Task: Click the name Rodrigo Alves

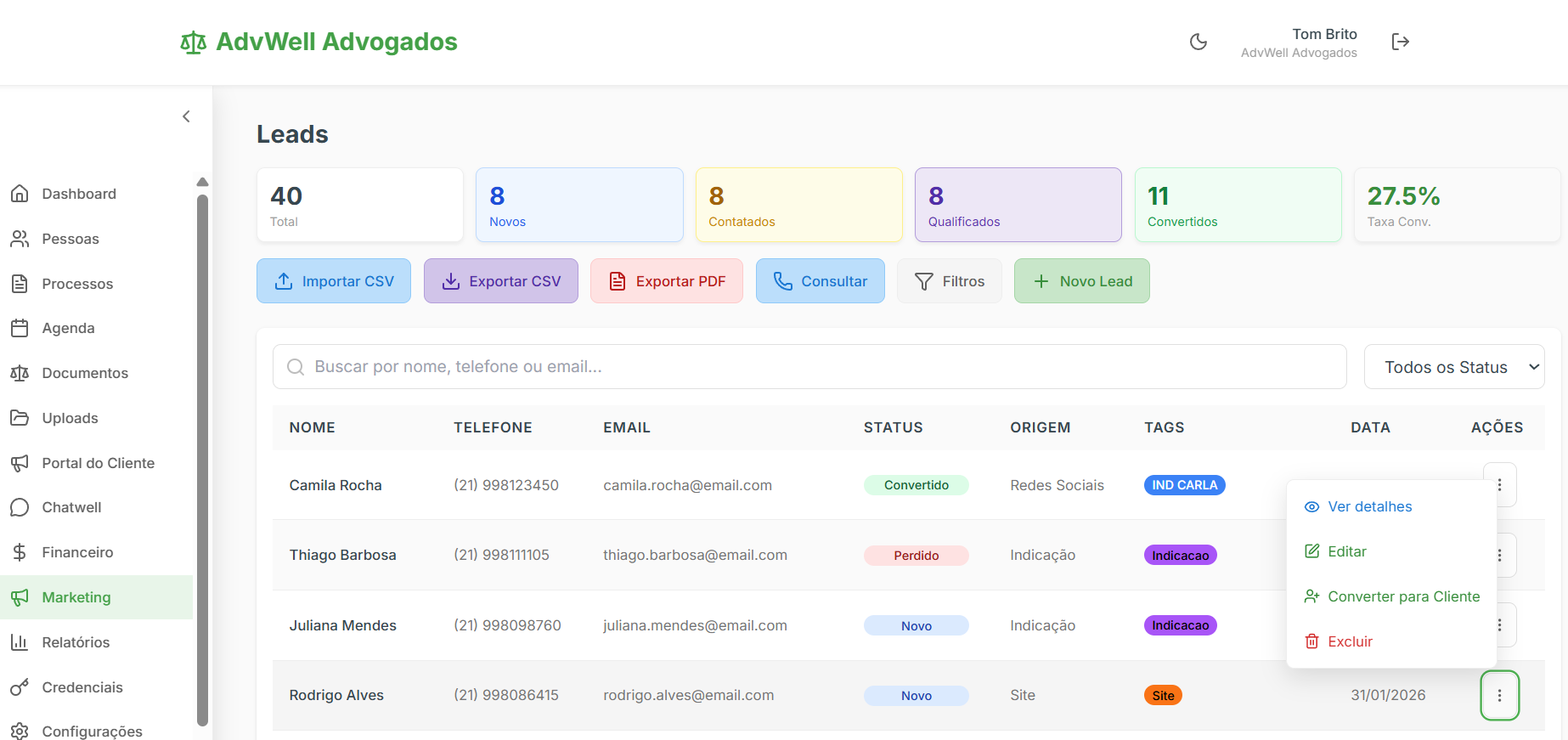Action: (336, 695)
